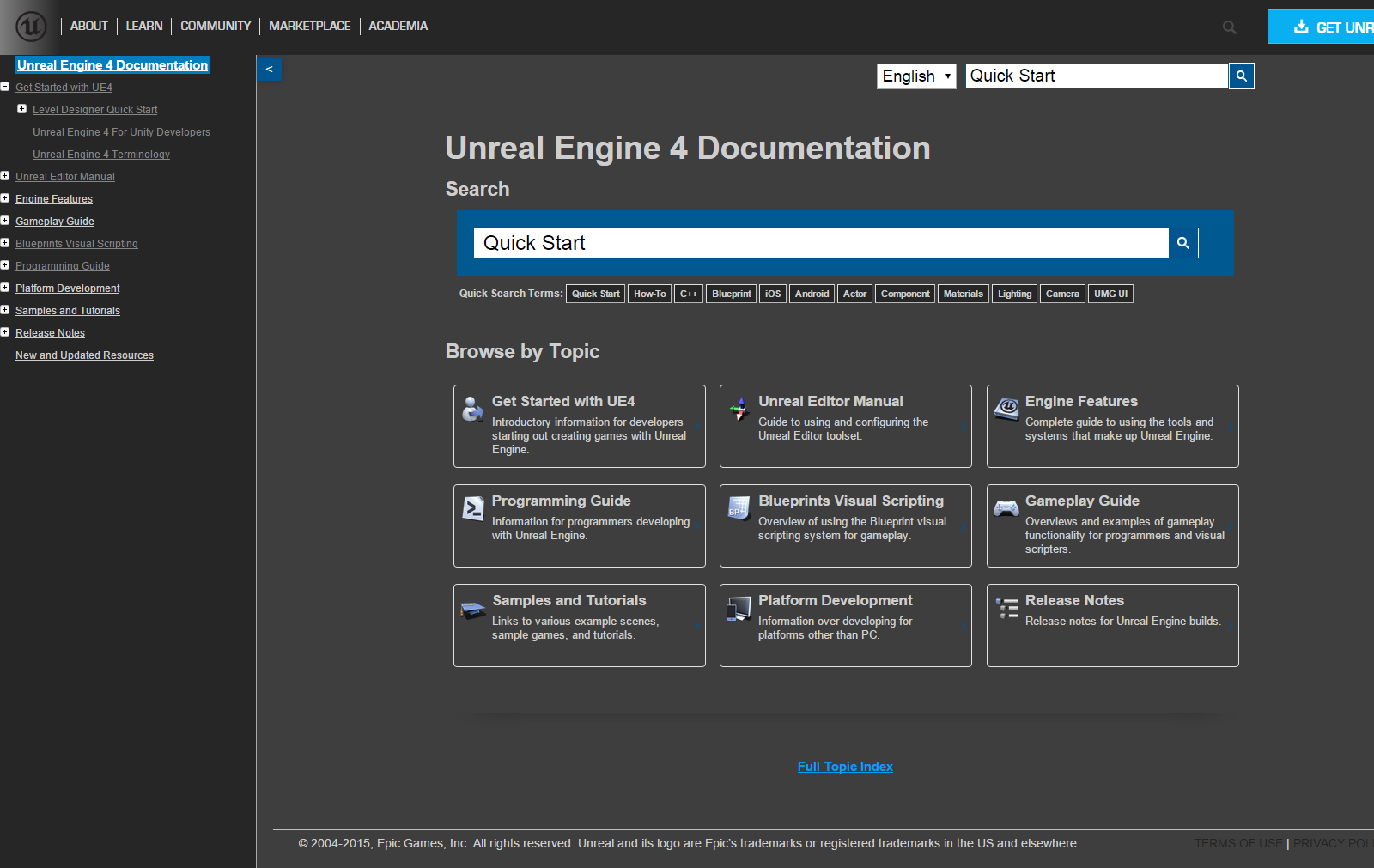Image resolution: width=1374 pixels, height=868 pixels.
Task: Click into the main Quick Start search field
Action: coord(821,243)
